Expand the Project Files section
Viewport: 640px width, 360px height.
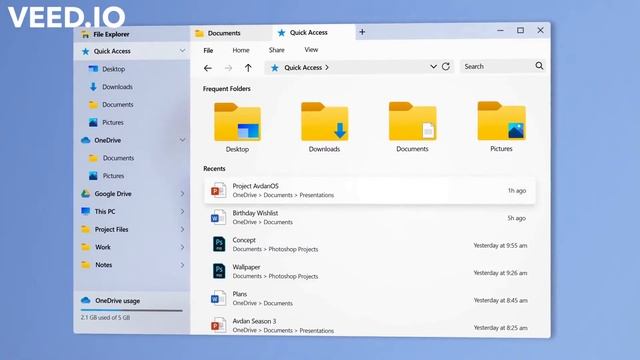click(182, 229)
